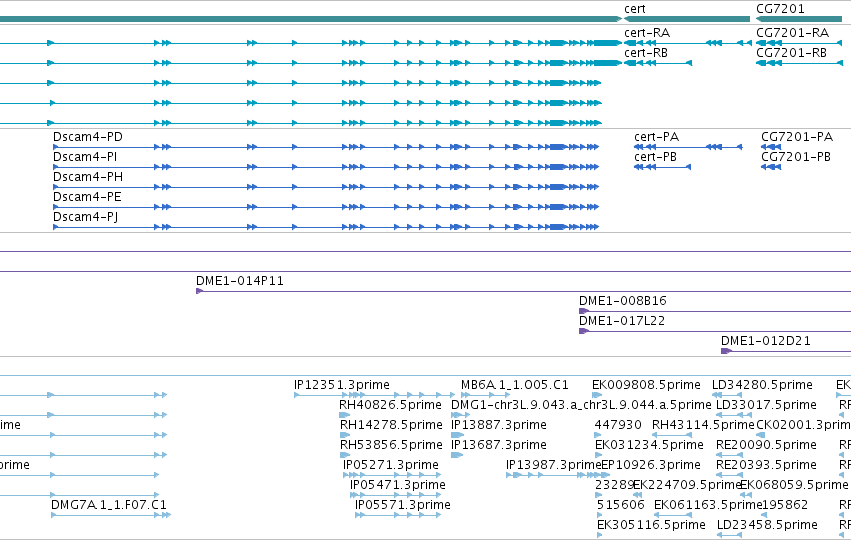851x540 pixels.
Task: Select the EK009808.5prime EST
Action: pyautogui.click(x=598, y=395)
